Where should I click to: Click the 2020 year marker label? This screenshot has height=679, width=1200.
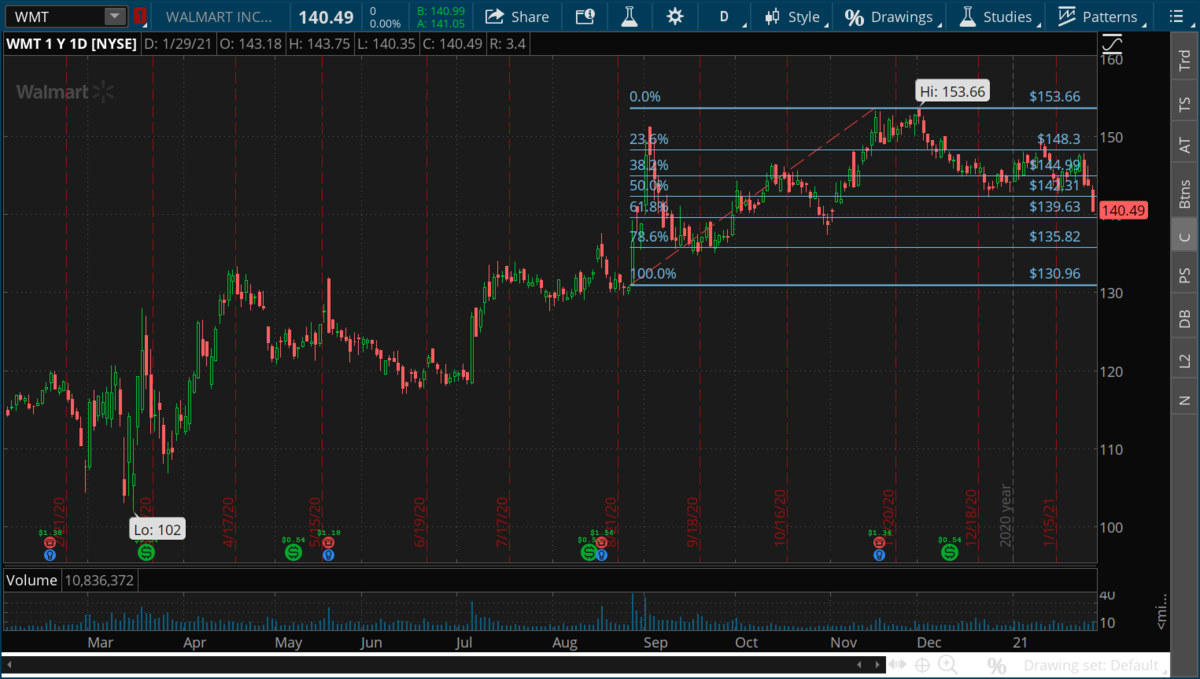point(1007,515)
